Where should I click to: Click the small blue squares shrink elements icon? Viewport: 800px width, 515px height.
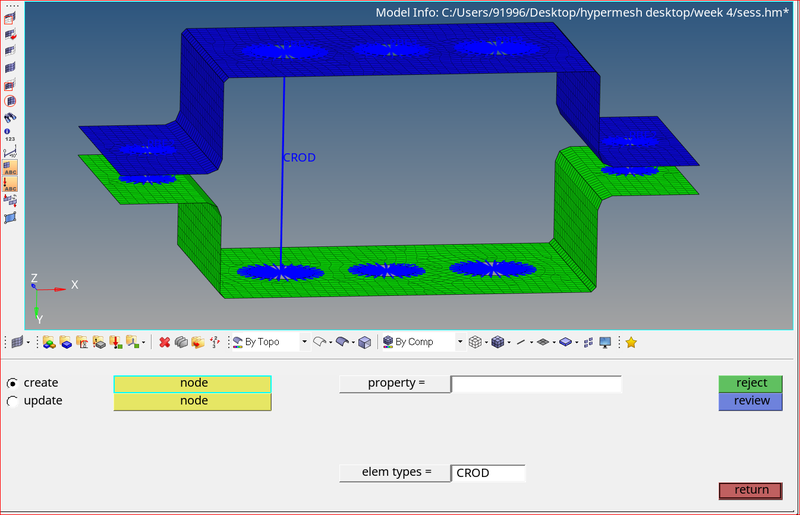588,342
